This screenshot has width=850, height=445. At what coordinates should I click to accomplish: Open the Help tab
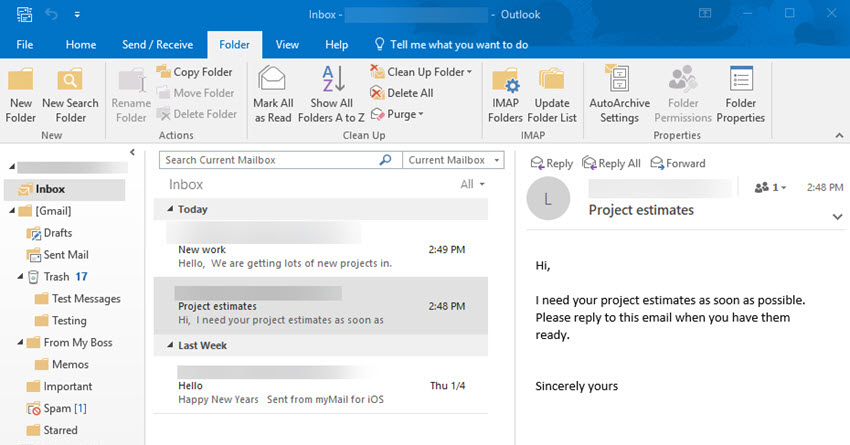pyautogui.click(x=336, y=44)
